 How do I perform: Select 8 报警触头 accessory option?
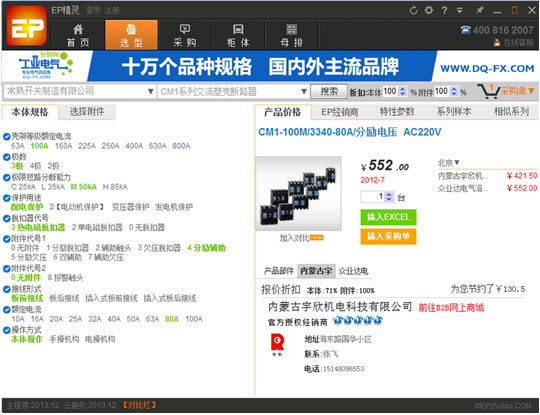tap(65, 278)
